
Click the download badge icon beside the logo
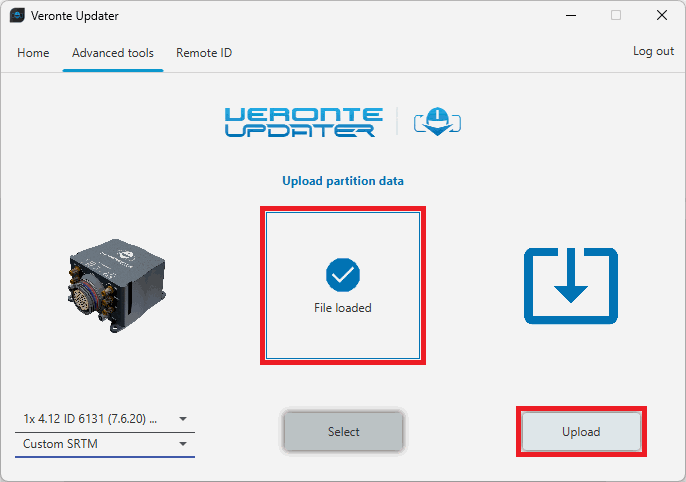pyautogui.click(x=435, y=122)
